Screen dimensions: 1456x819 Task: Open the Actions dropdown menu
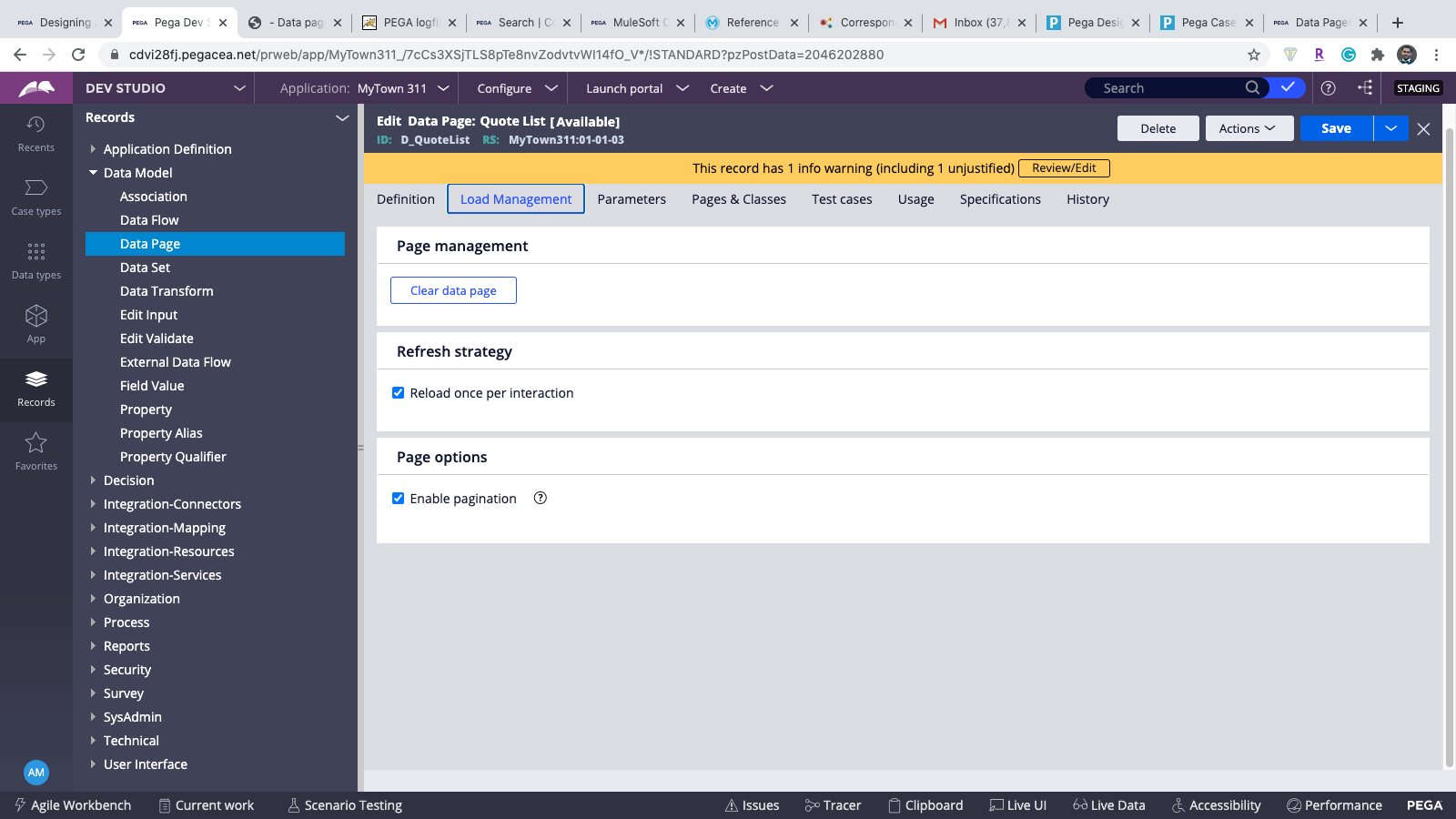tap(1249, 128)
